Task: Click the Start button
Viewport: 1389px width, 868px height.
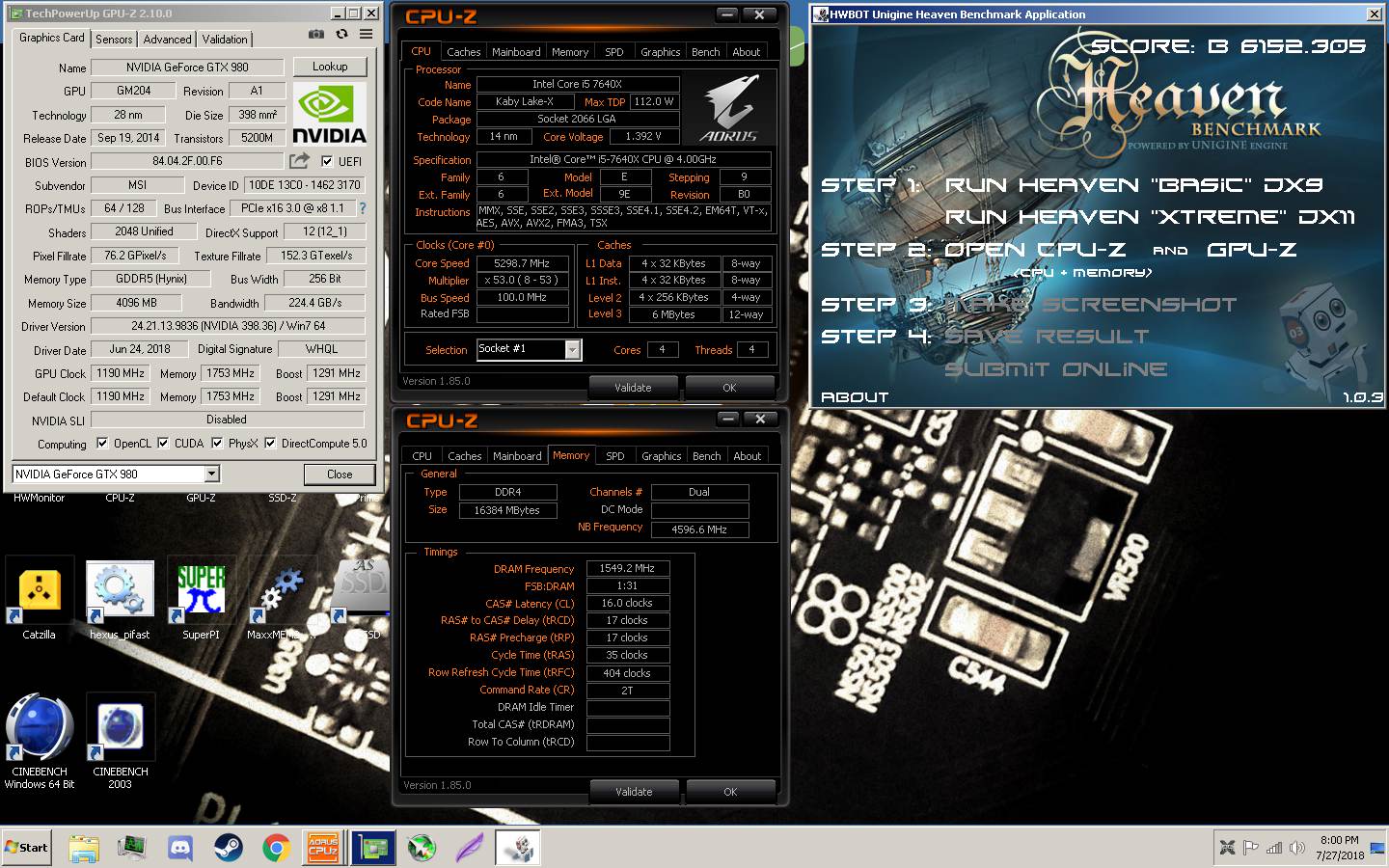Action: click(26, 848)
